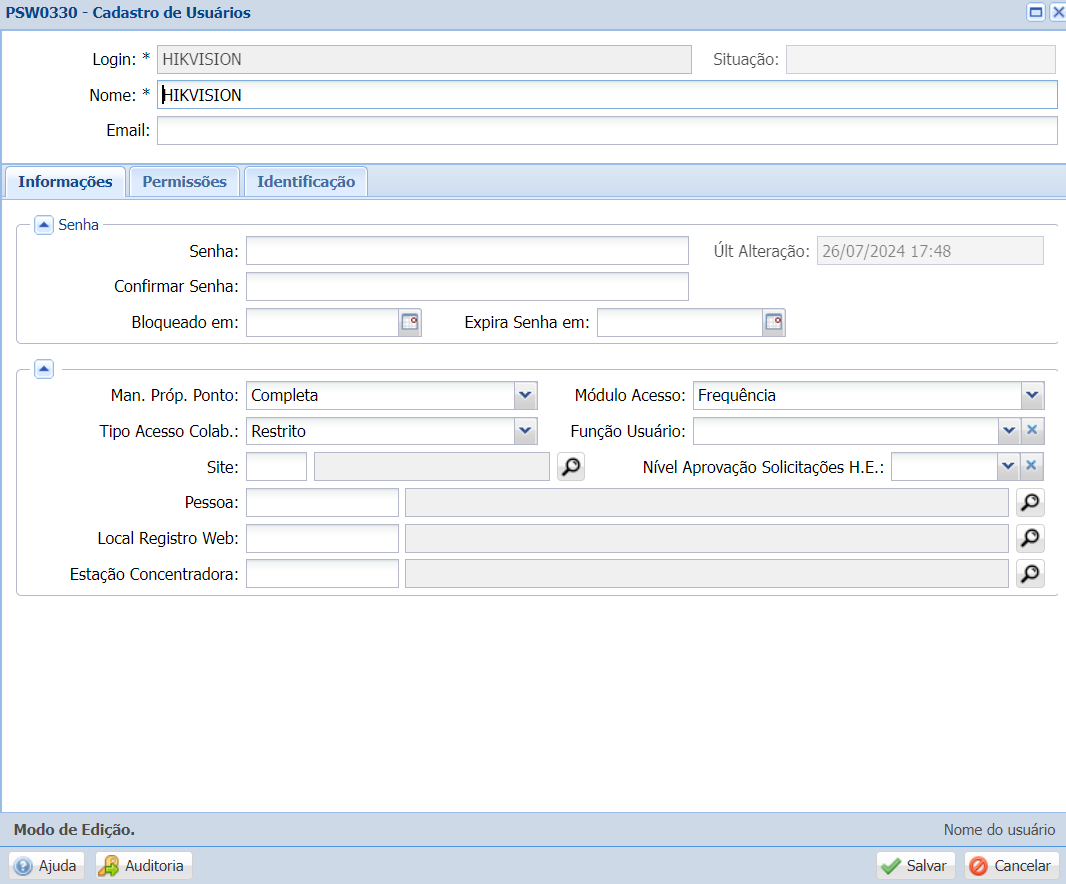The width and height of the screenshot is (1066, 884).
Task: Click the Confirmar Senha field
Action: coord(467,286)
